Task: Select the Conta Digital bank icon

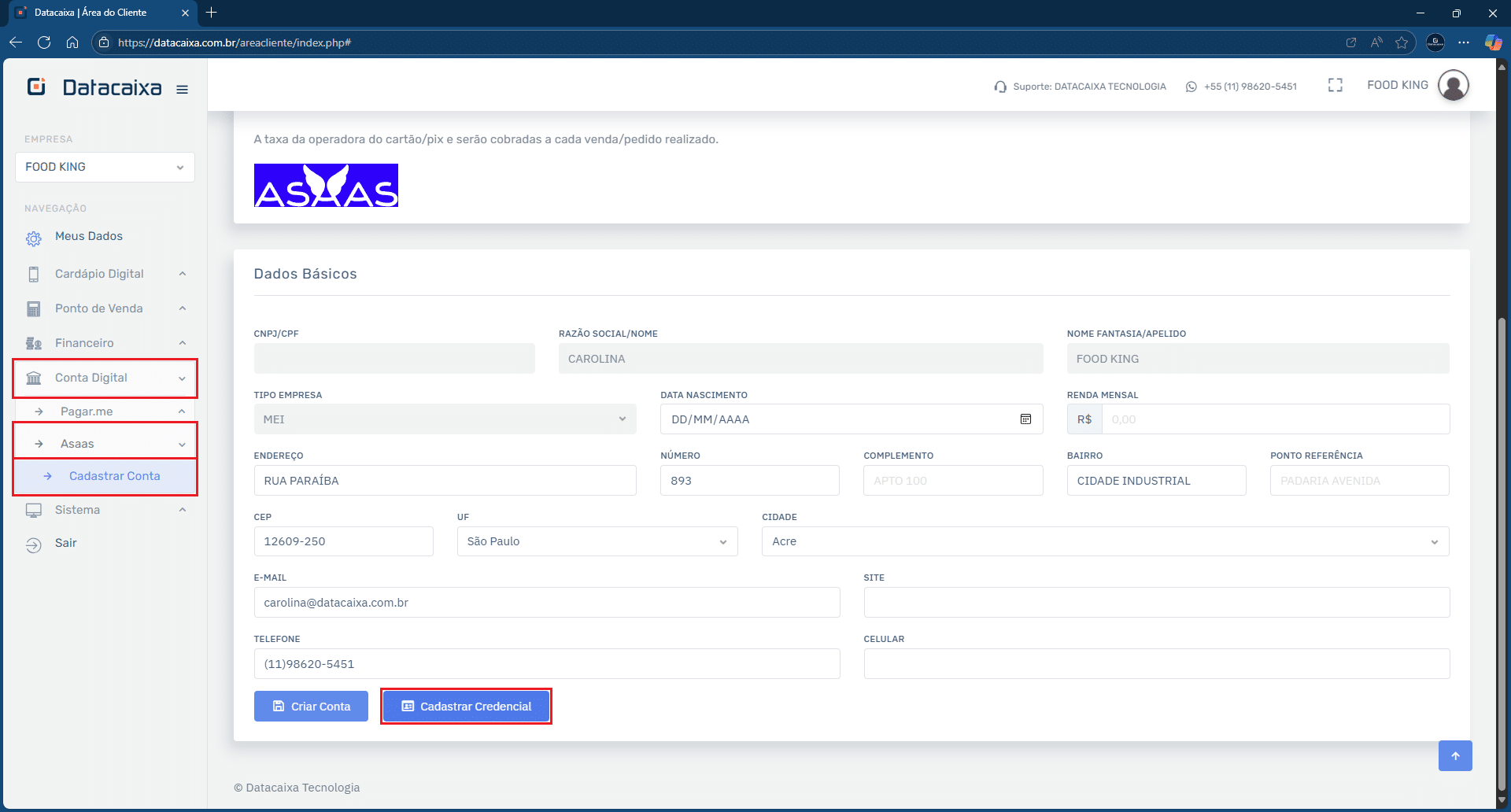Action: [x=33, y=378]
